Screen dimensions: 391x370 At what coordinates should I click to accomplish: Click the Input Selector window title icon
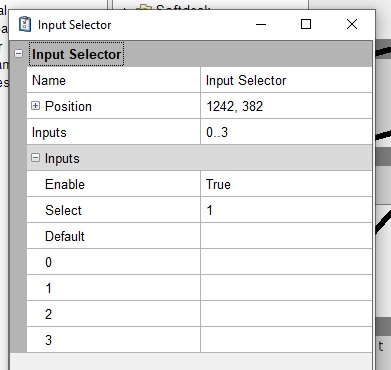(25, 24)
